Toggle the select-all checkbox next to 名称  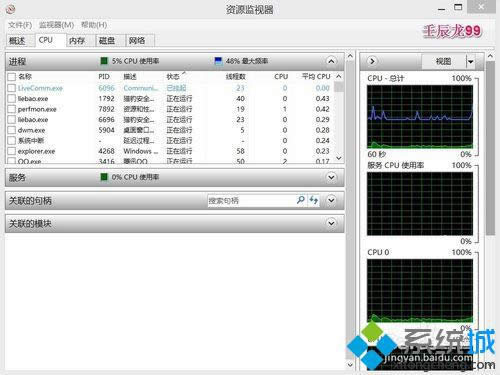tap(12, 77)
